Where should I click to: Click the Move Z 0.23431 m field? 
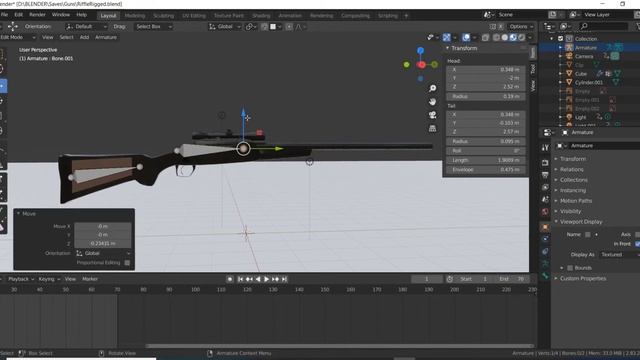pyautogui.click(x=103, y=243)
